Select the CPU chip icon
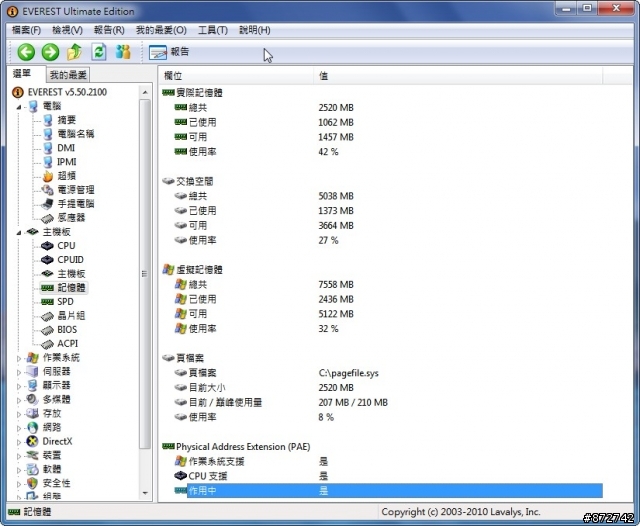 tap(47, 246)
